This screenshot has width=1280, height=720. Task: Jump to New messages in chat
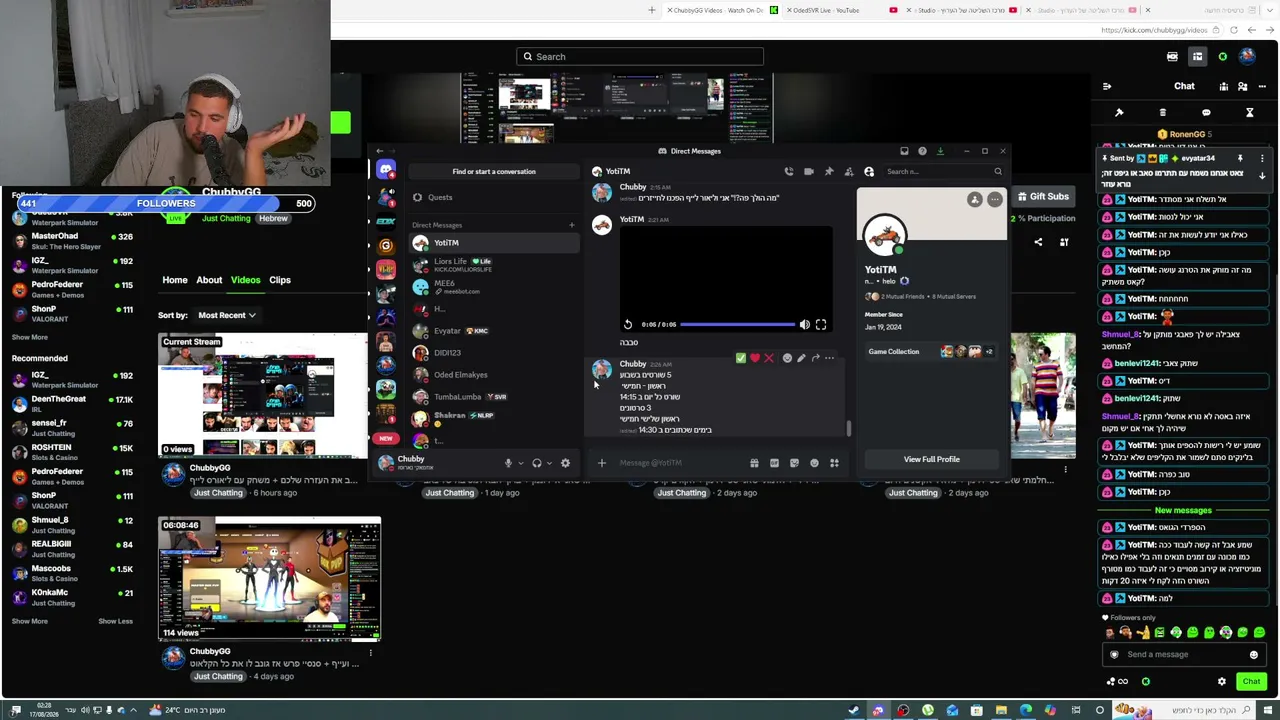tap(1183, 510)
